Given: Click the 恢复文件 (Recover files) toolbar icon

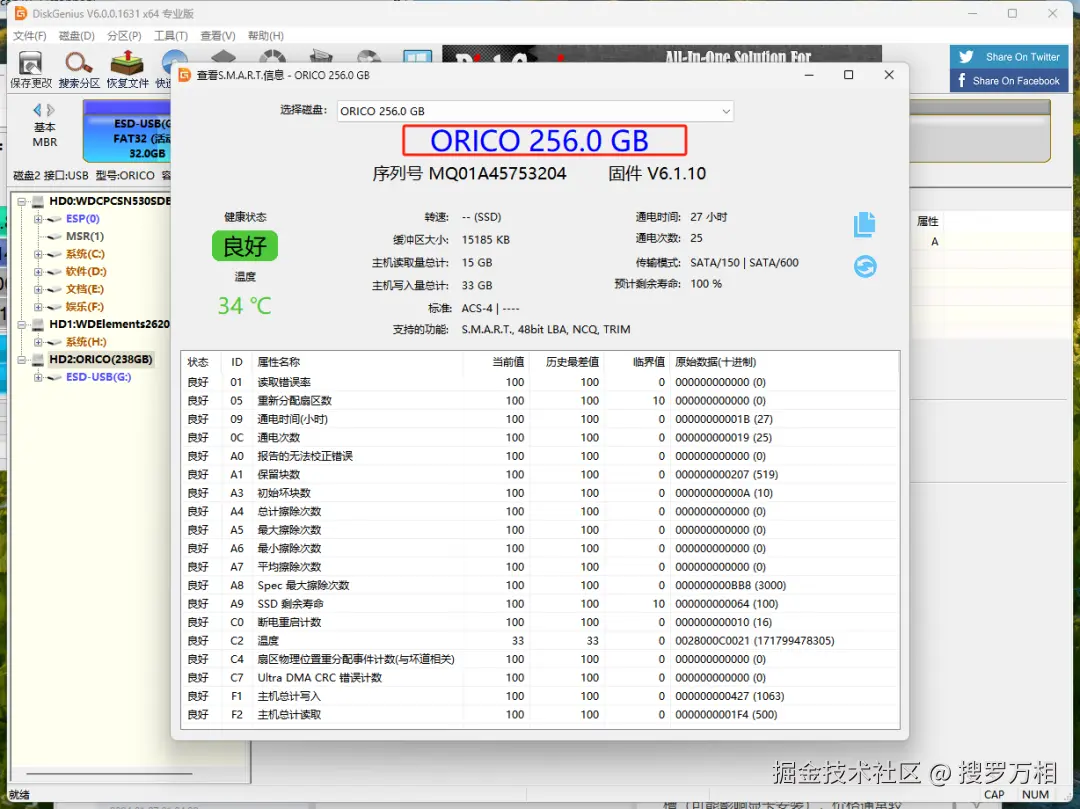Looking at the screenshot, I should click(127, 63).
